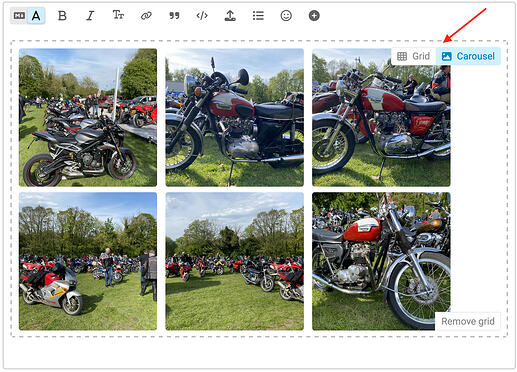Select the top middle red Triumph photo
517x372 pixels.
point(234,117)
